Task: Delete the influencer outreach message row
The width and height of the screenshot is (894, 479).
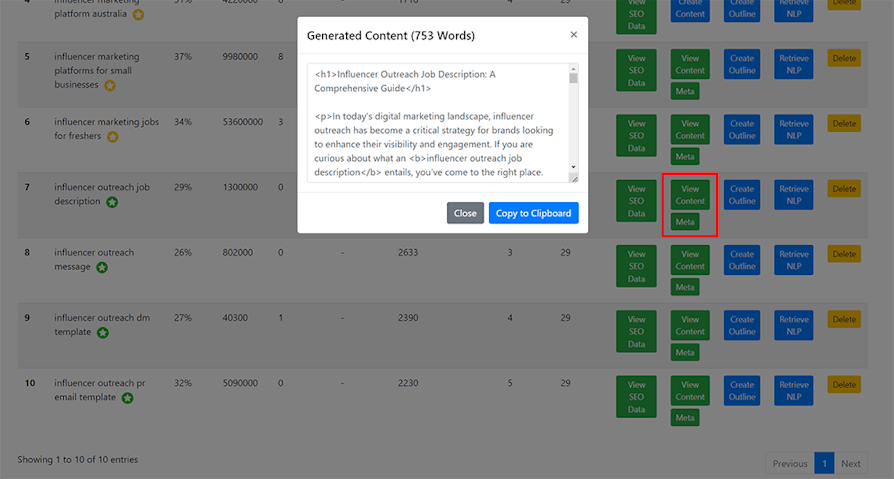Action: 844,254
